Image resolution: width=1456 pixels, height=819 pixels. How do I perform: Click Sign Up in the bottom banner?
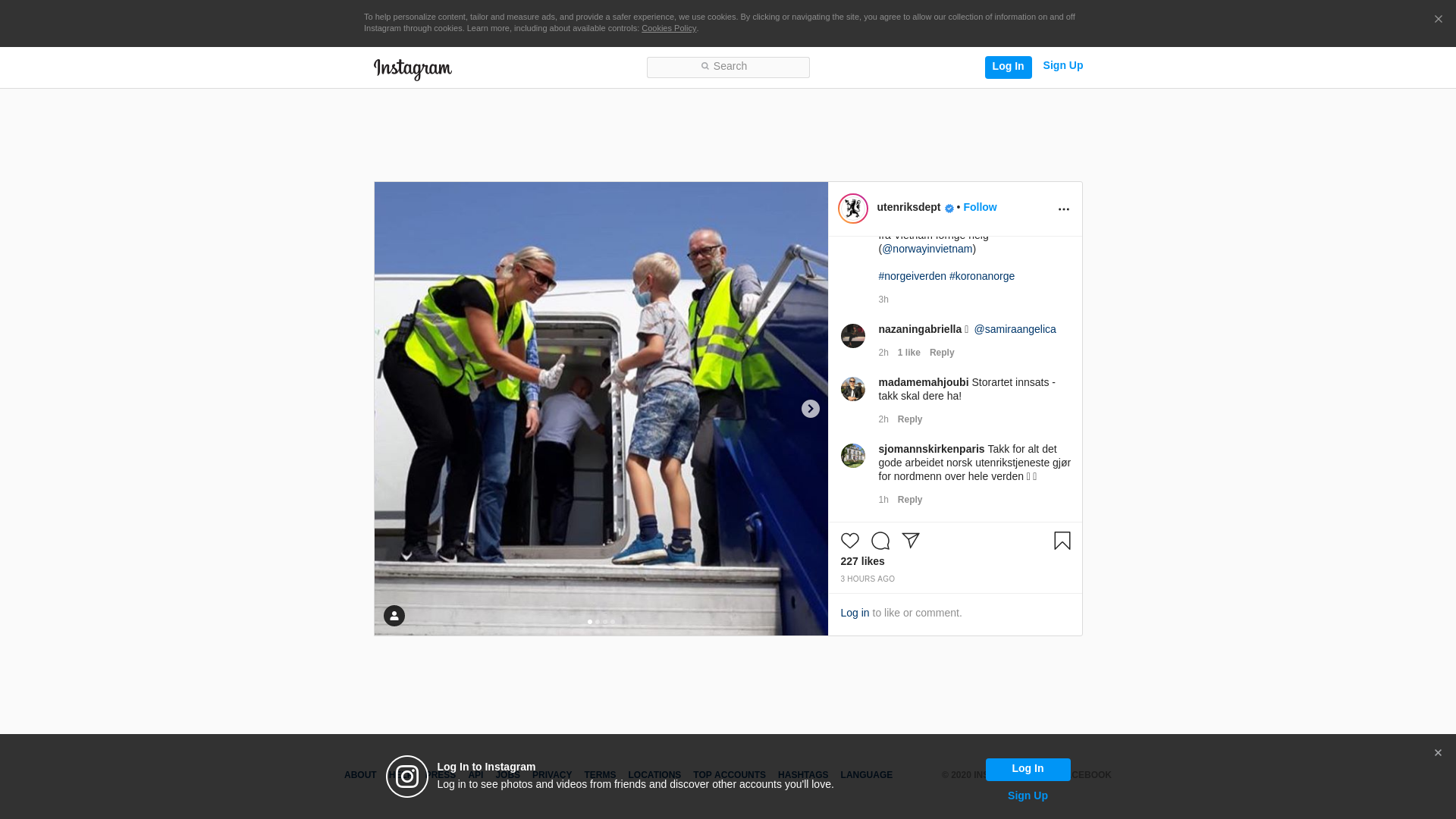(x=1028, y=796)
